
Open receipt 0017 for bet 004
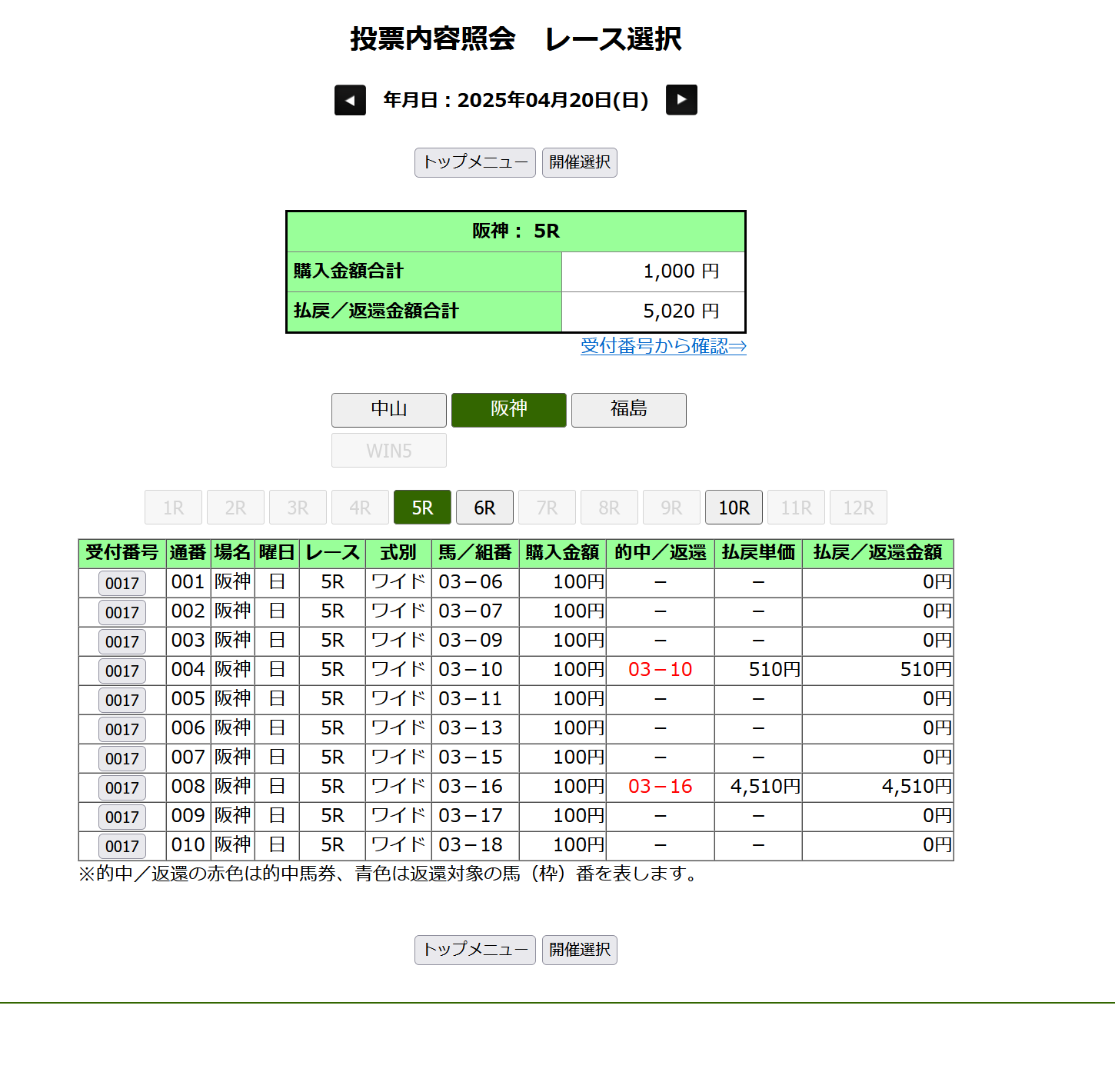pyautogui.click(x=122, y=671)
